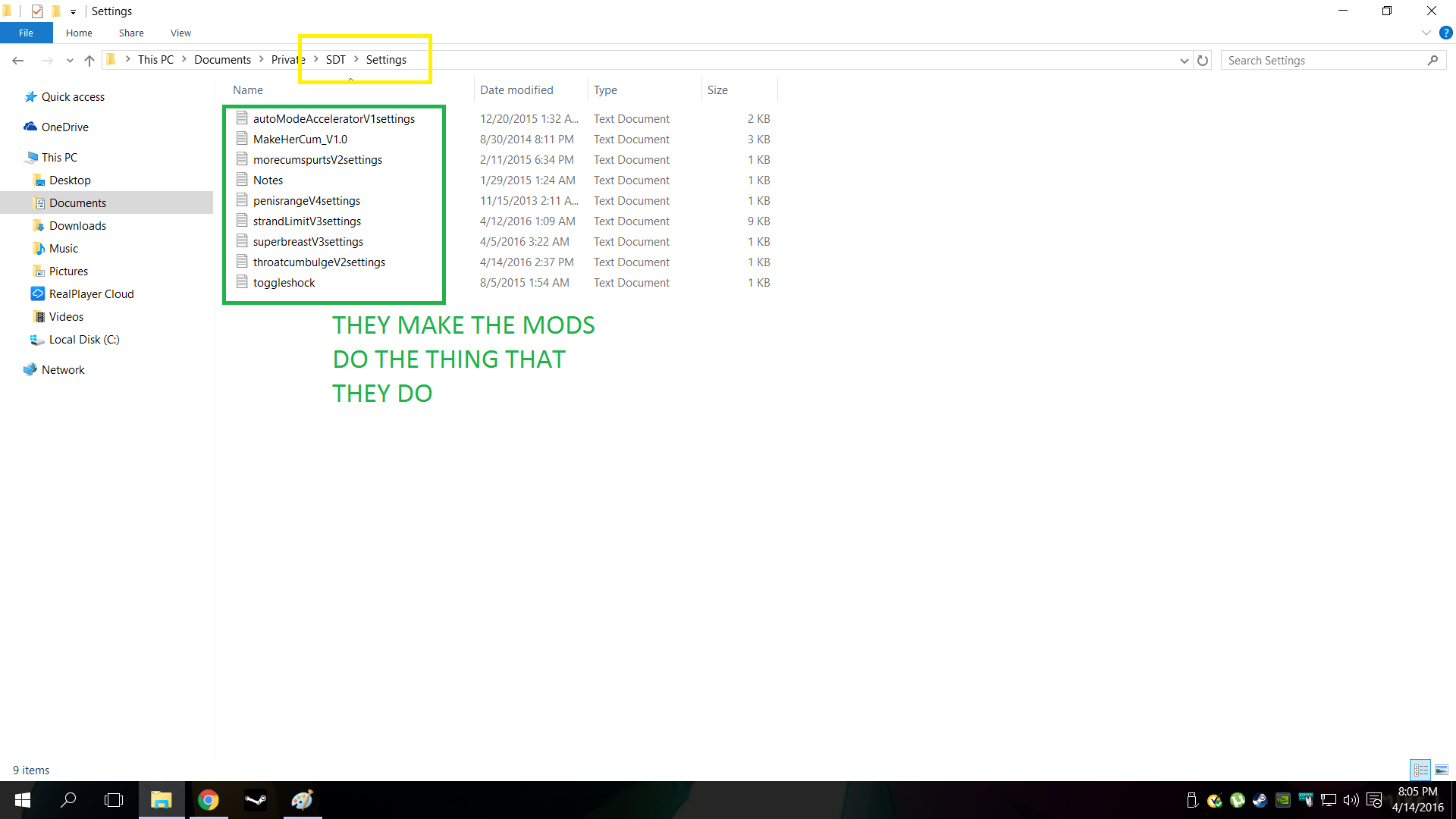Click the Back navigation arrow
The width and height of the screenshot is (1456, 819).
click(18, 61)
